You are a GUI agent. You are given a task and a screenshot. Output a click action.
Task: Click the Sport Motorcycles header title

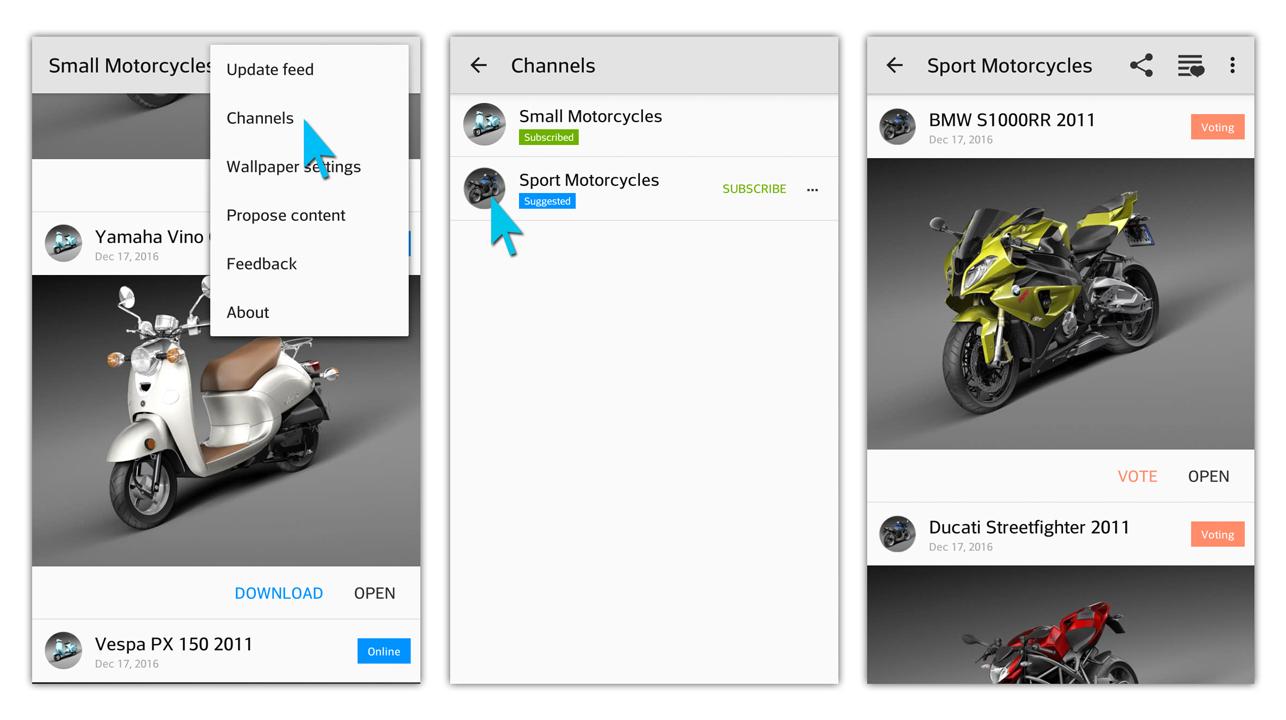tap(1009, 66)
